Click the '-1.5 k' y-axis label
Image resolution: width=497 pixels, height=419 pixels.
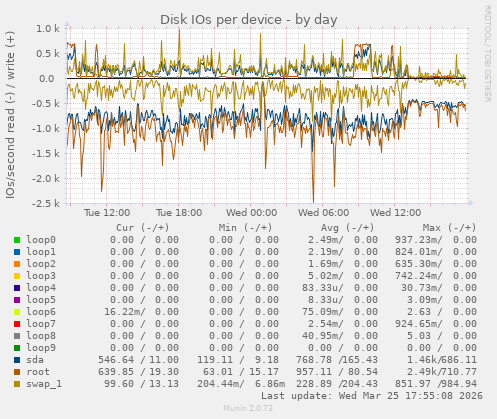point(46,154)
